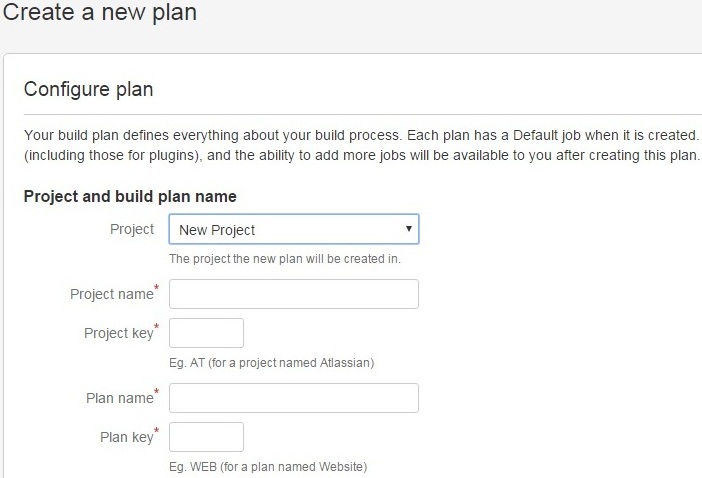Image resolution: width=702 pixels, height=478 pixels.
Task: Click the red asterisk beside Project name
Action: [x=156, y=287]
